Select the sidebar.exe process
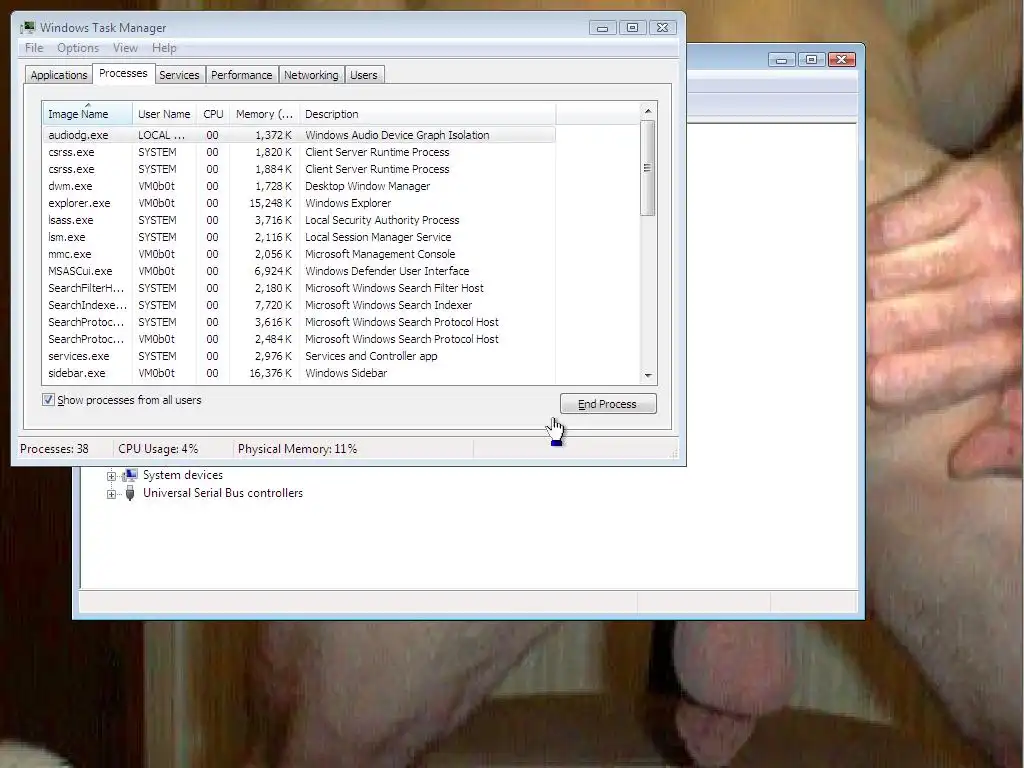Screen dimensions: 1024x768 [x=299, y=373]
